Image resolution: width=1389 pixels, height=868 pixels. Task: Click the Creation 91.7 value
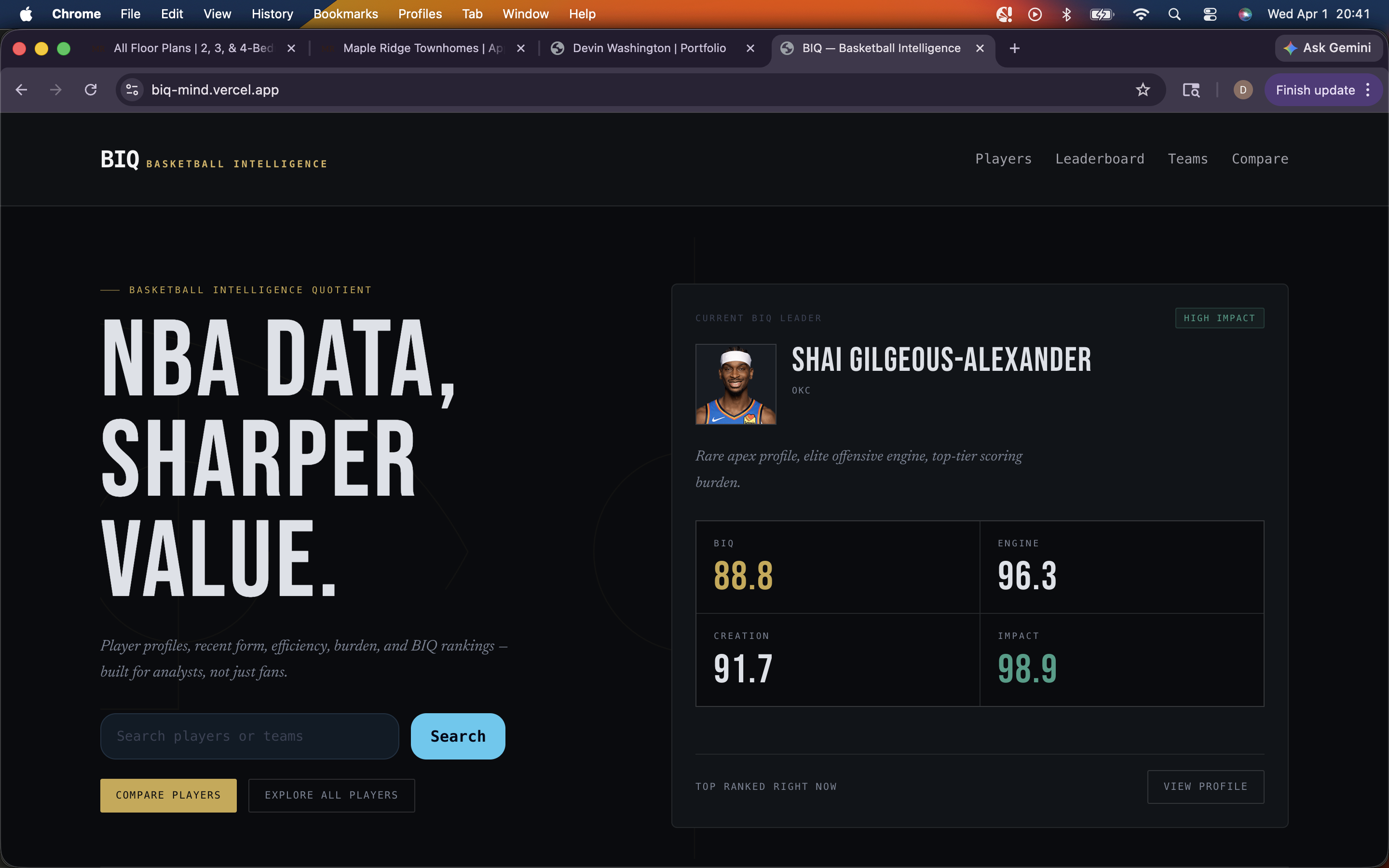pyautogui.click(x=743, y=668)
